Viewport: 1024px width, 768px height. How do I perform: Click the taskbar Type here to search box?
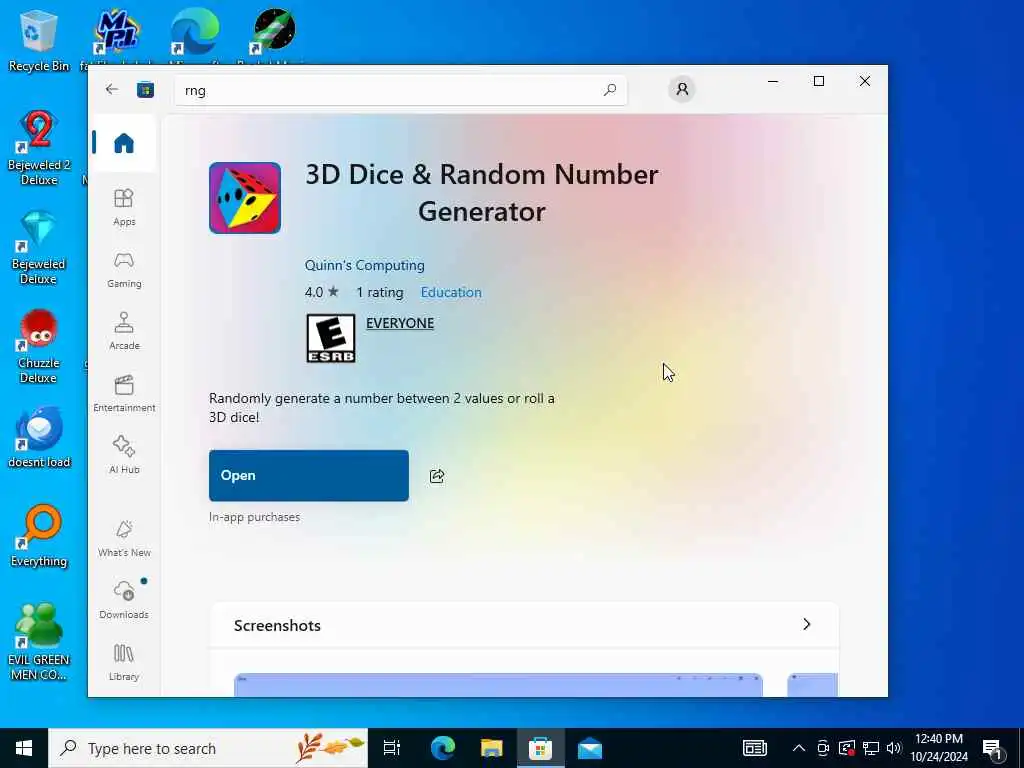(208, 748)
